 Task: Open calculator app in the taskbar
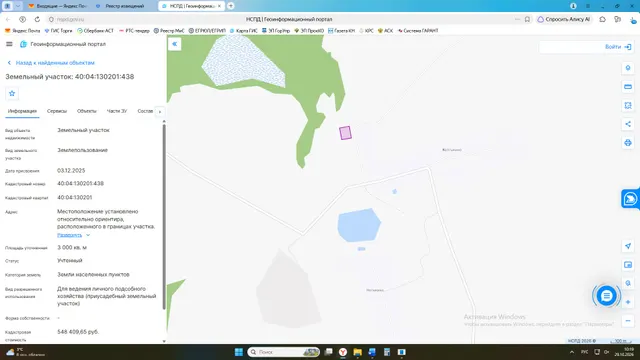[387, 352]
